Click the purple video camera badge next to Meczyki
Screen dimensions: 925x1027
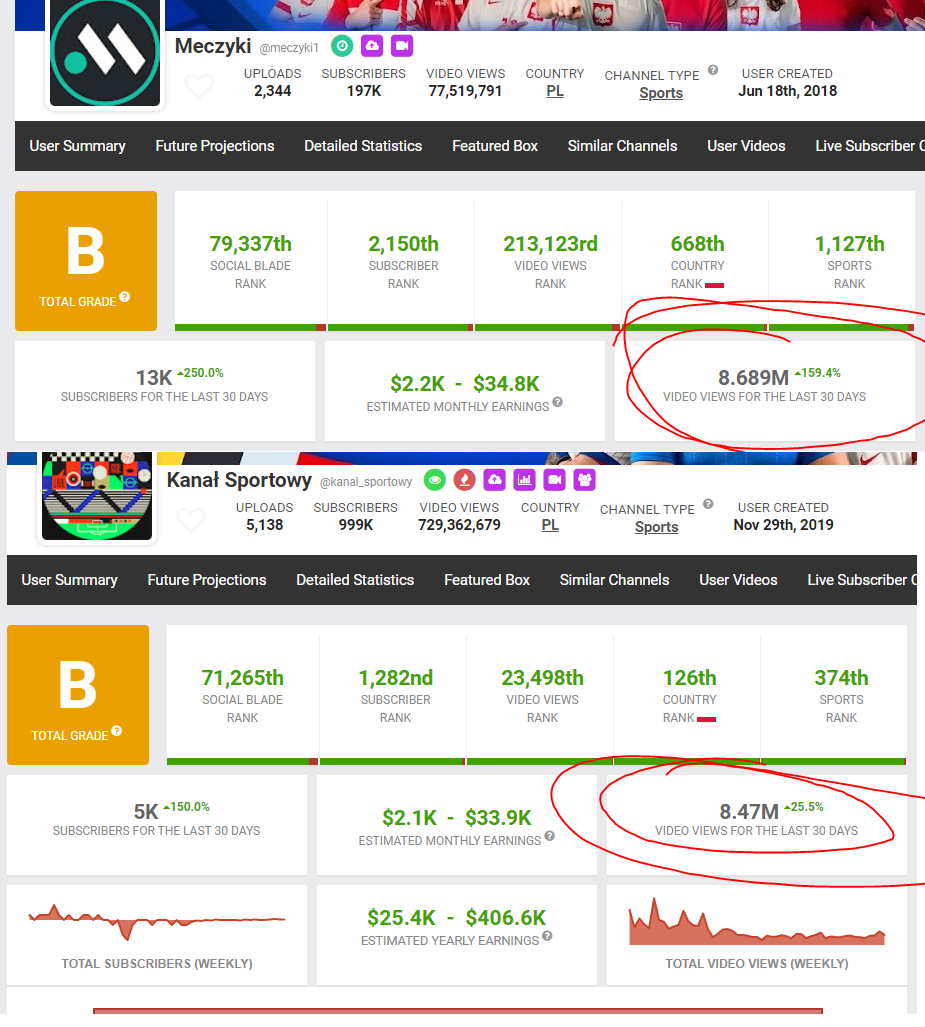(x=402, y=46)
